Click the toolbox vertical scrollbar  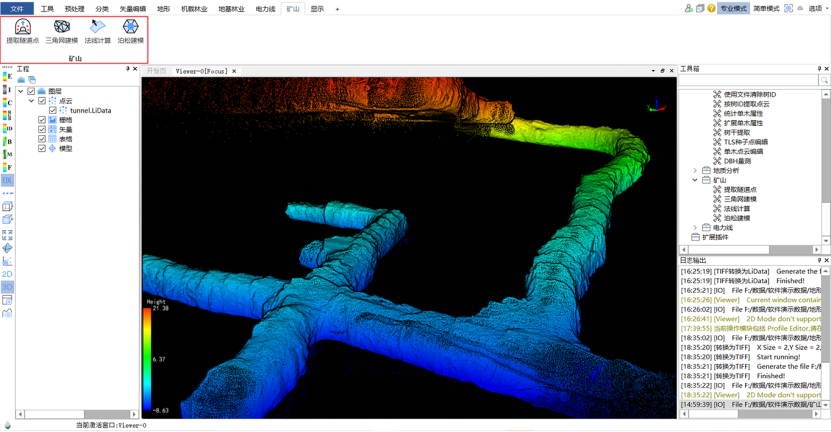point(826,167)
